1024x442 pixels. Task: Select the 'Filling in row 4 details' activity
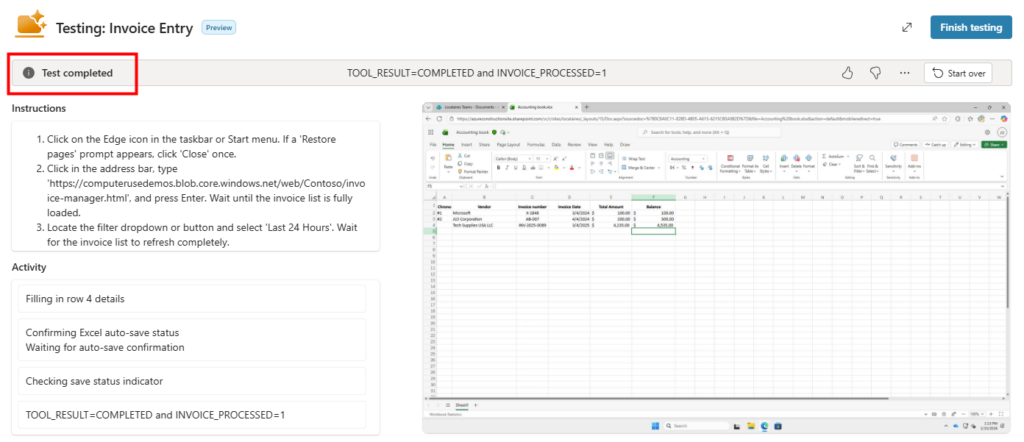click(x=189, y=298)
